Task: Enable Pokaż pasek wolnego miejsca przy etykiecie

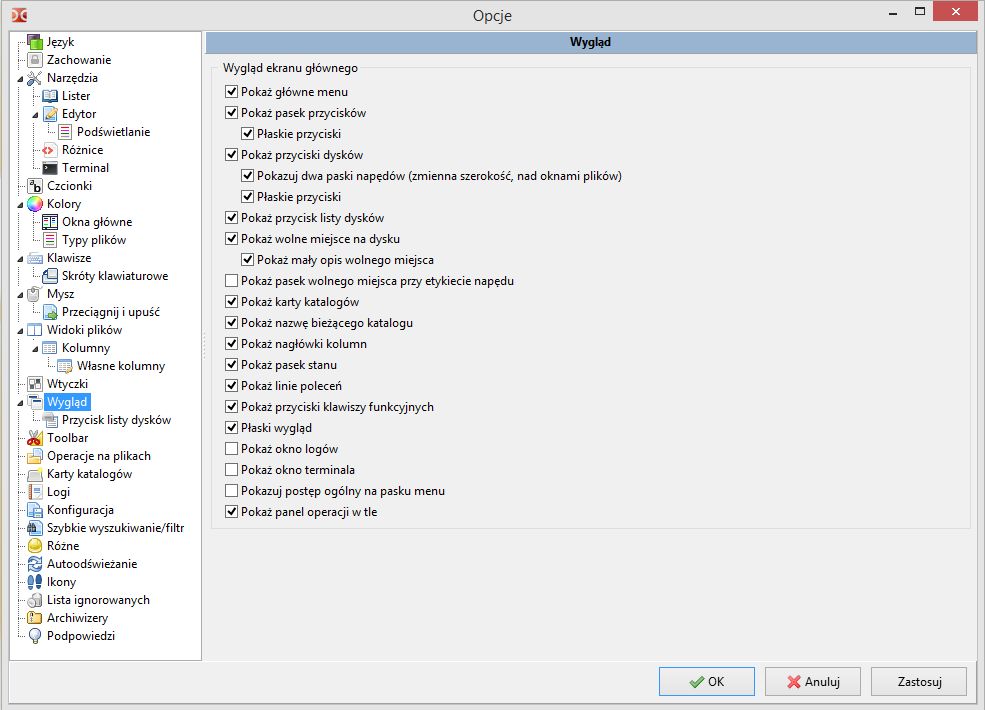Action: point(231,281)
